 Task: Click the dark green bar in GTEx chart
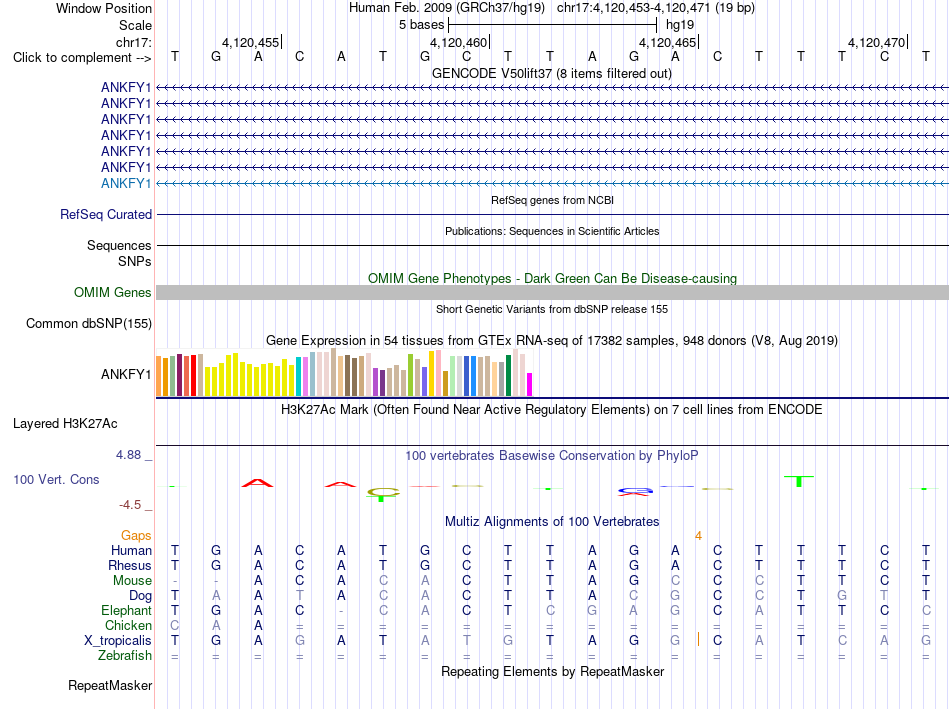point(508,376)
